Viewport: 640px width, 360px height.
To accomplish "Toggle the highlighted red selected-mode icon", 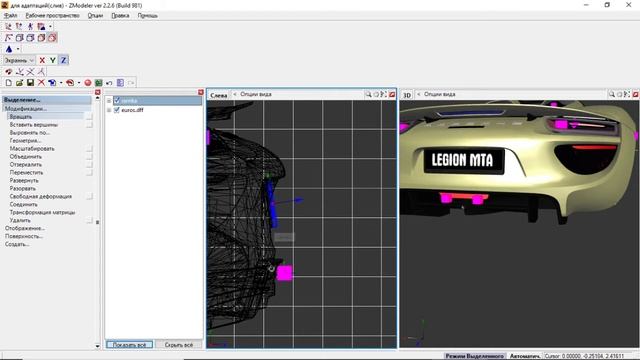I will (52, 38).
